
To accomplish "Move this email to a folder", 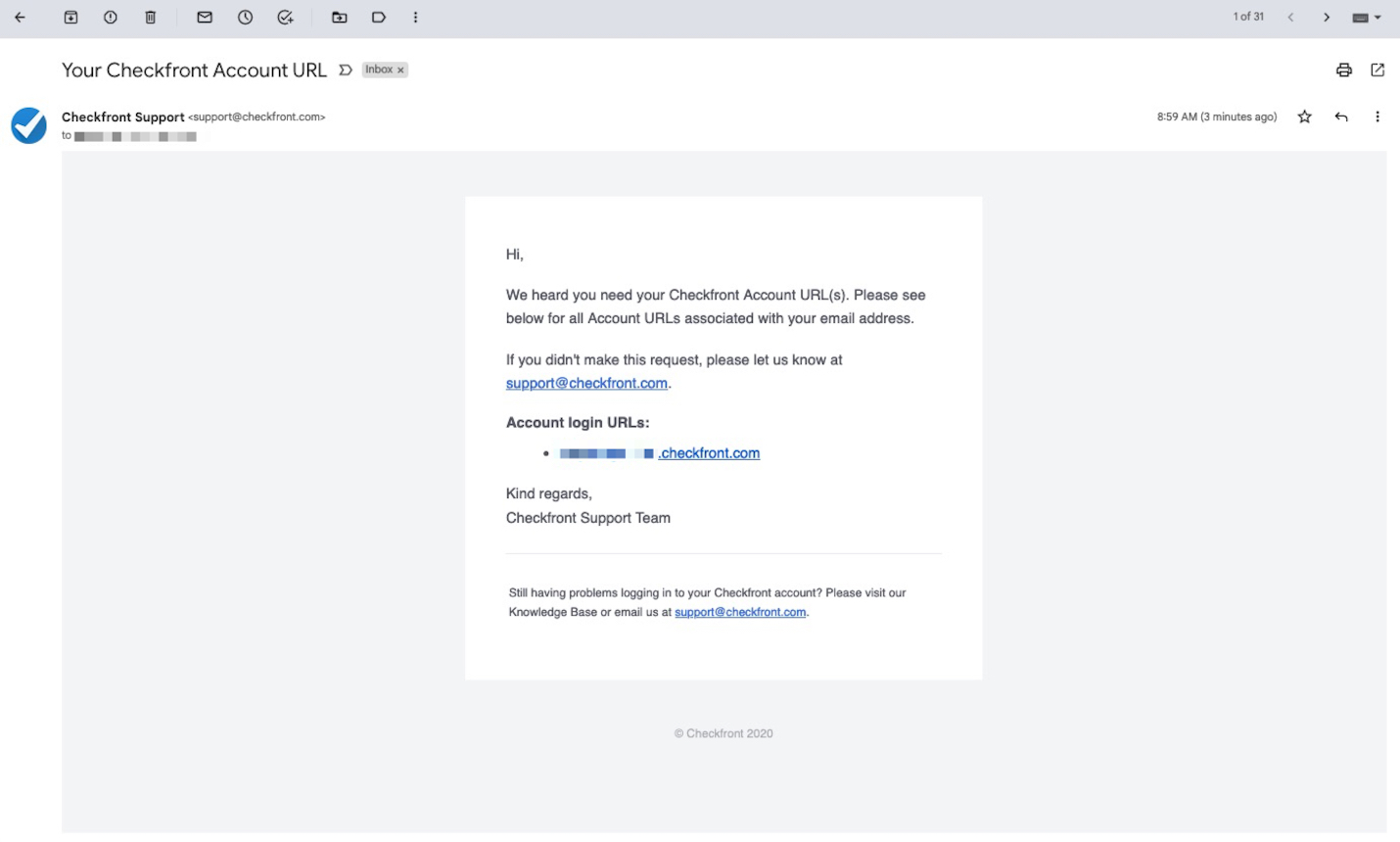I will point(339,18).
